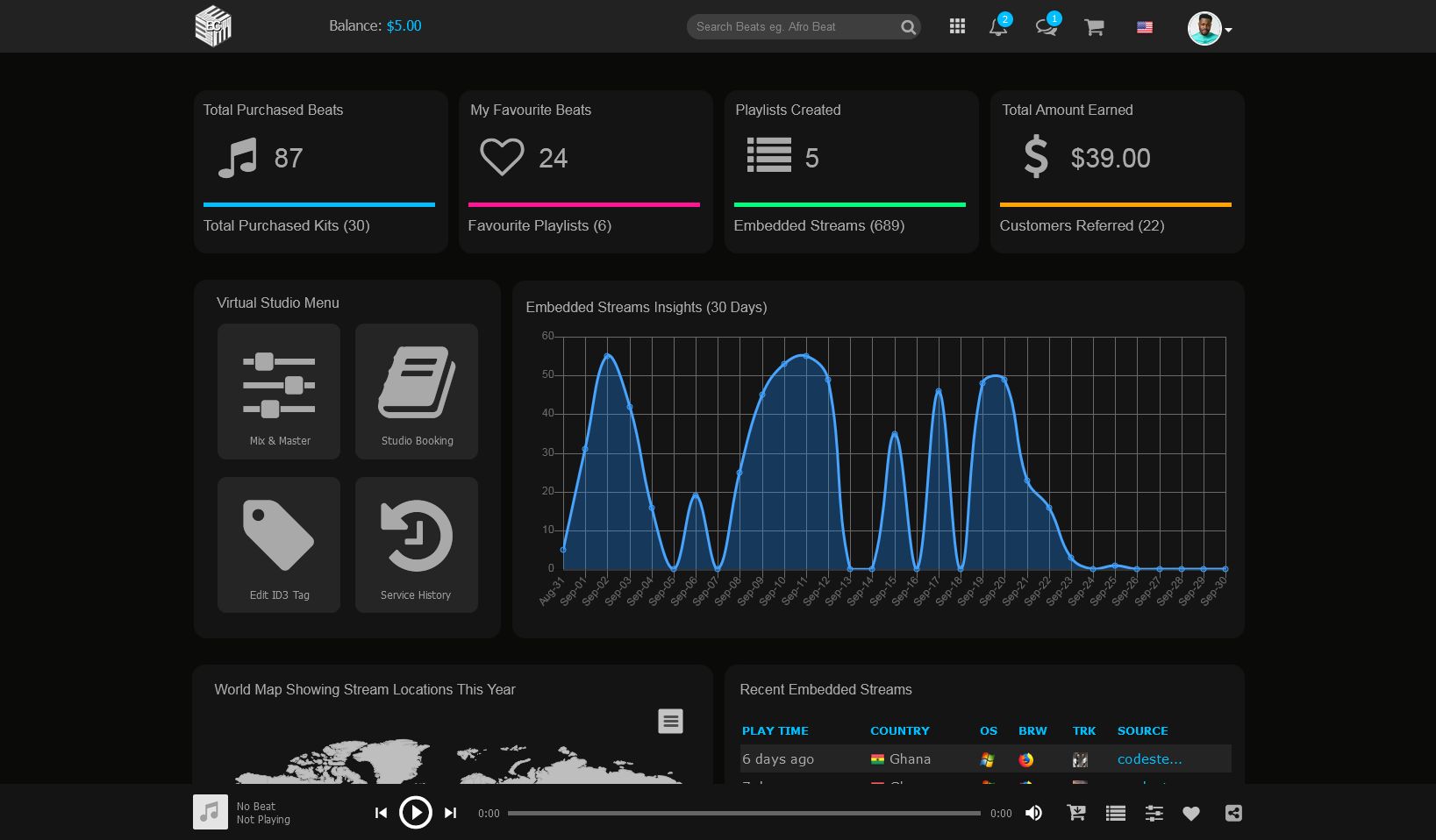The width and height of the screenshot is (1436, 840).
Task: Open the apps grid menu icon
Action: pos(957,27)
